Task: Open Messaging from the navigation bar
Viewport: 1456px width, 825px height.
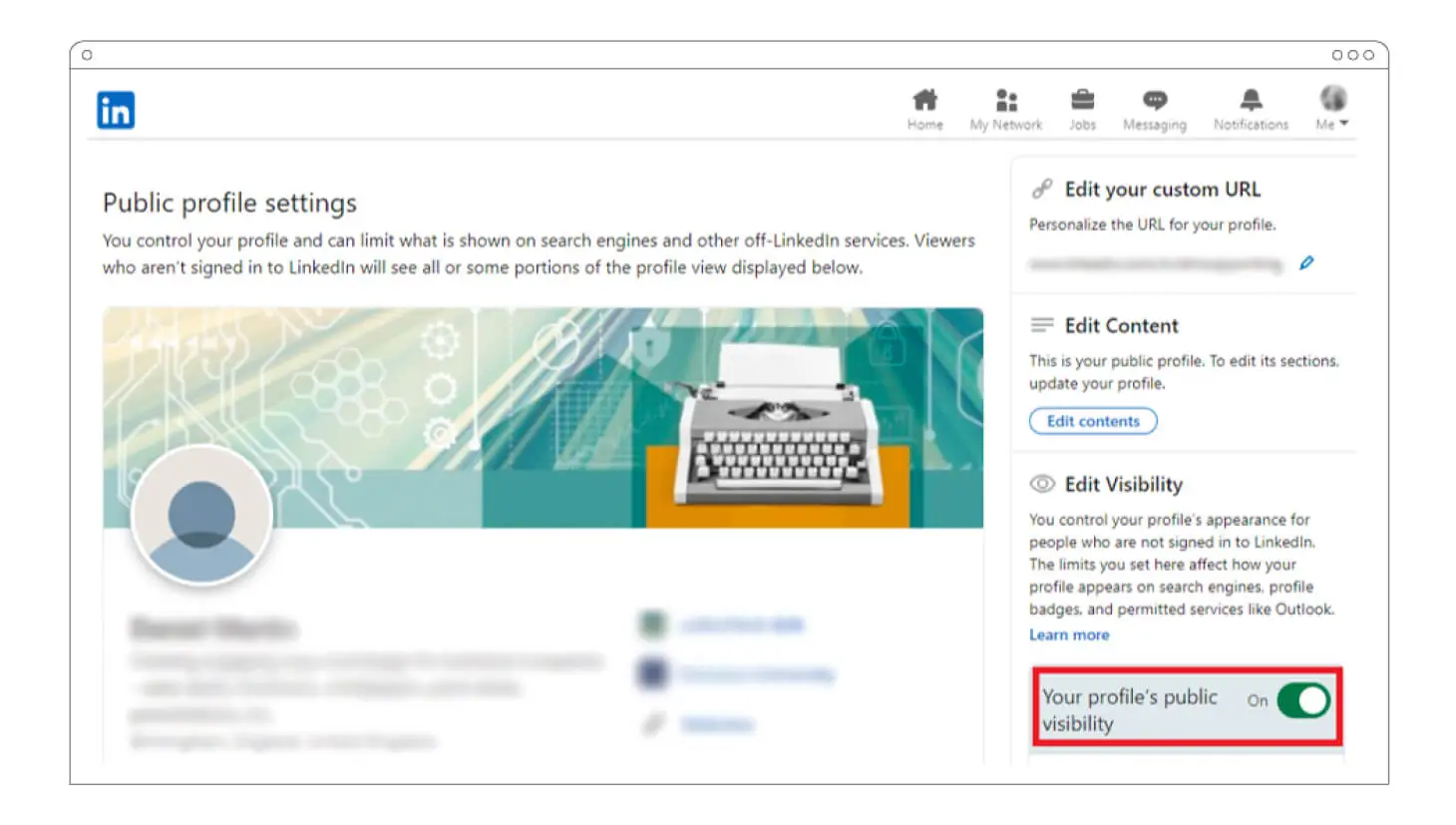Action: [x=1154, y=110]
